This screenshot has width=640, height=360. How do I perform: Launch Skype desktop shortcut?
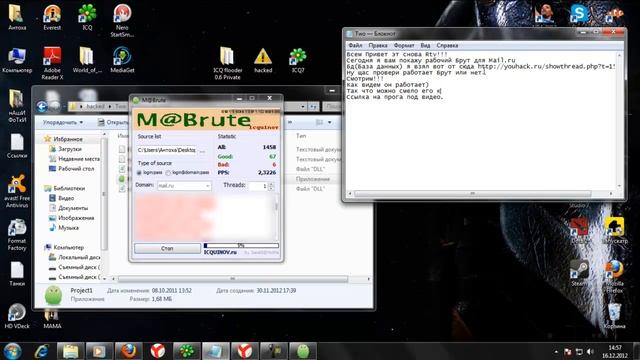[579, 13]
